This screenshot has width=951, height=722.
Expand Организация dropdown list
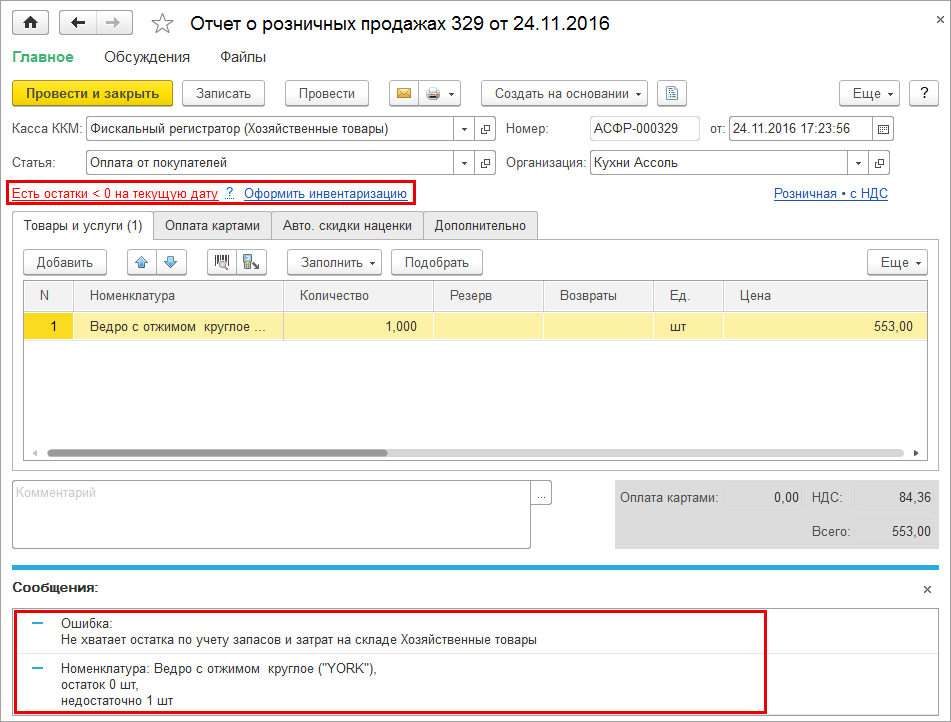tap(858, 163)
